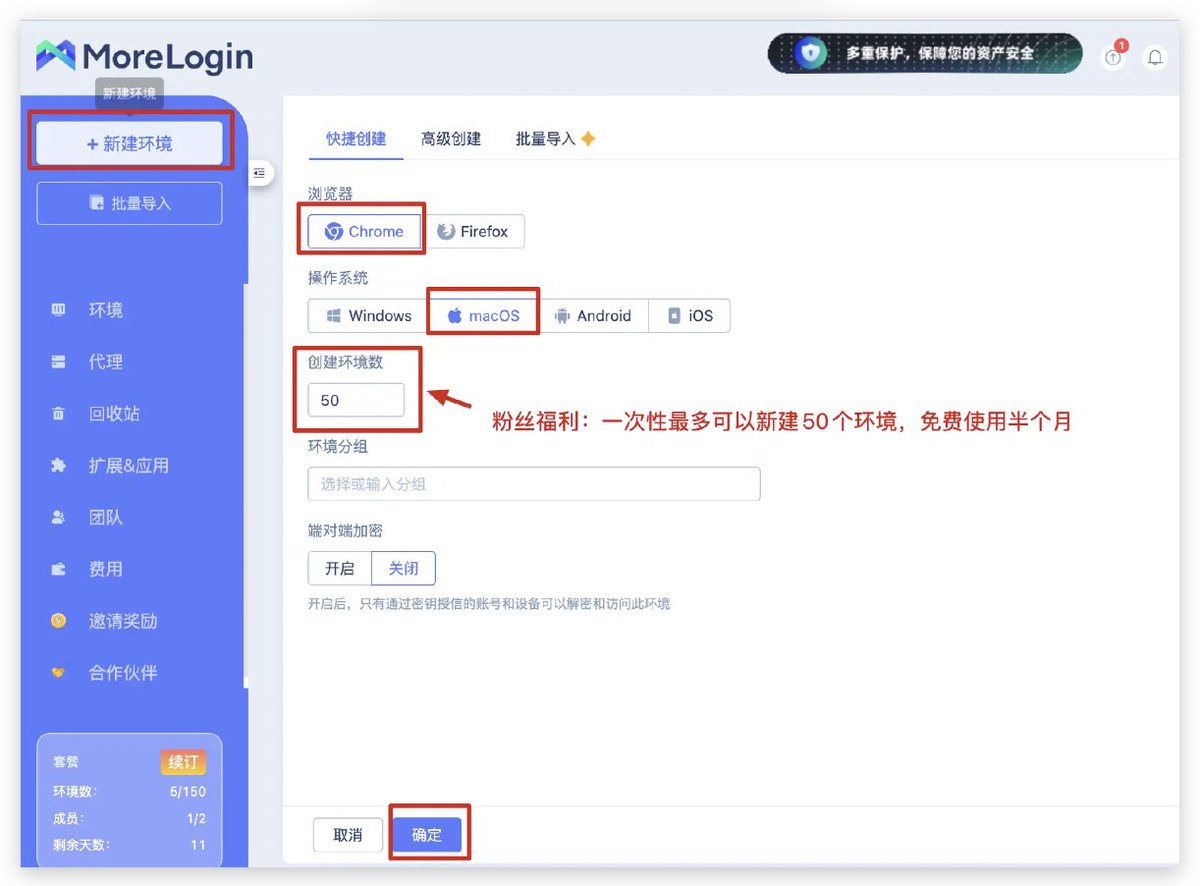Viewport: 1200px width, 886px height.
Task: Turn off end-to-end encryption with 关闭
Action: click(404, 568)
